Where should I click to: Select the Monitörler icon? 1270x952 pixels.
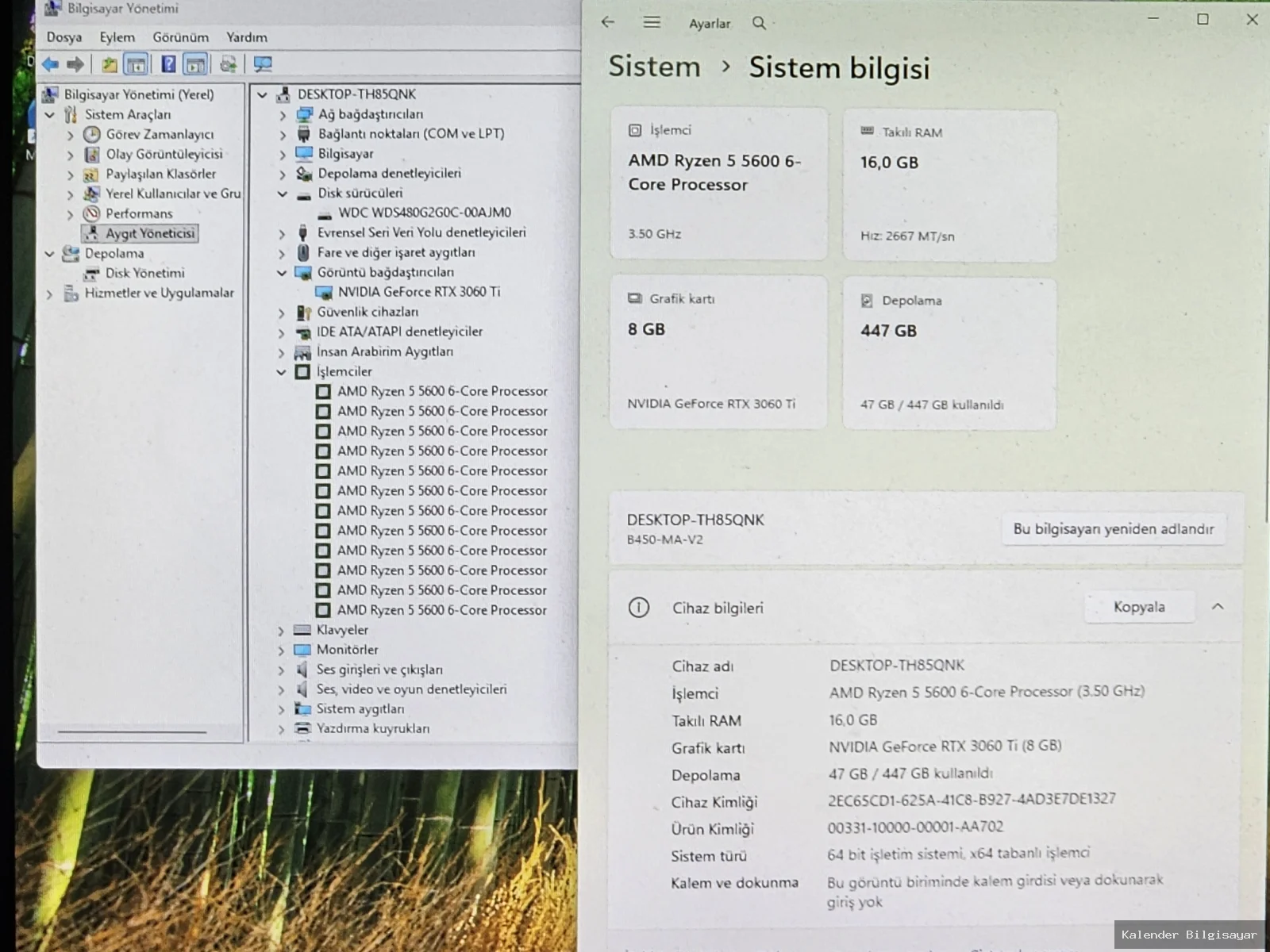point(302,651)
